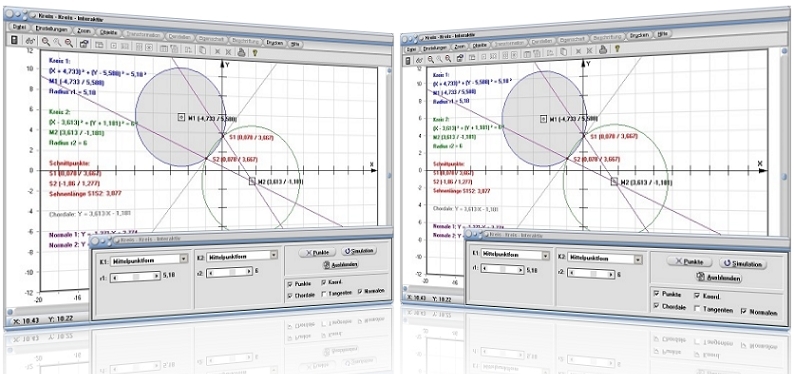This screenshot has width=794, height=374.
Task: Click the Simulation button in the left control panel
Action: tap(359, 251)
